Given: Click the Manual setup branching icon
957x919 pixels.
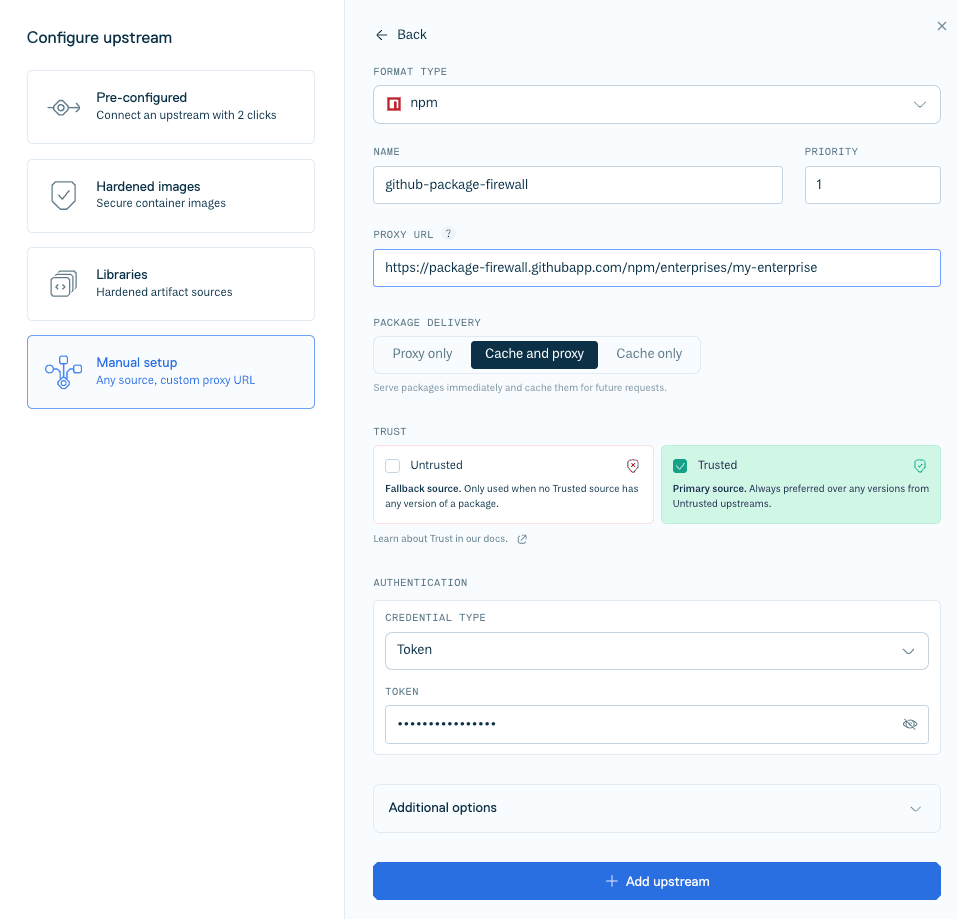Looking at the screenshot, I should [x=63, y=372].
